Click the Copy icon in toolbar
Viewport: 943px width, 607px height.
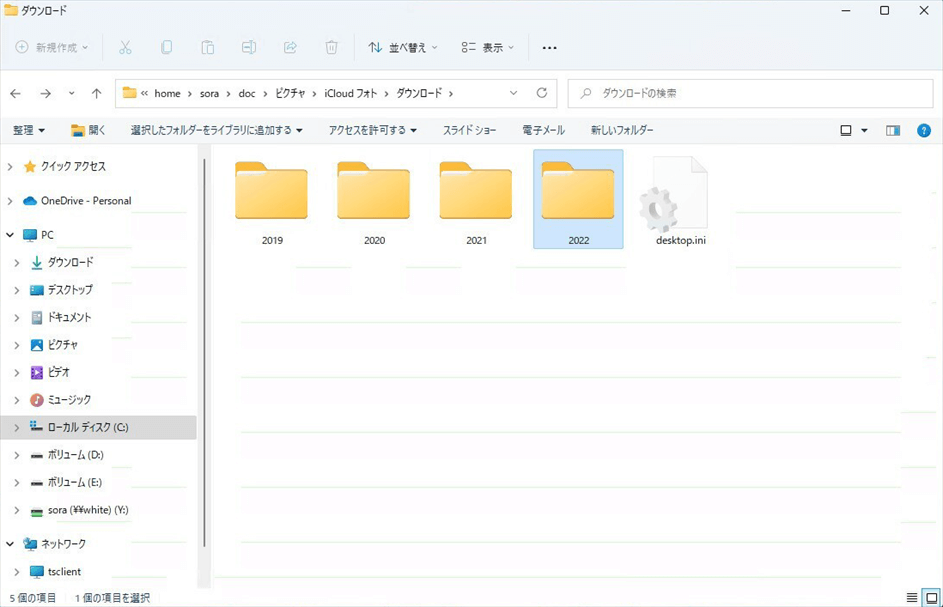pos(166,47)
